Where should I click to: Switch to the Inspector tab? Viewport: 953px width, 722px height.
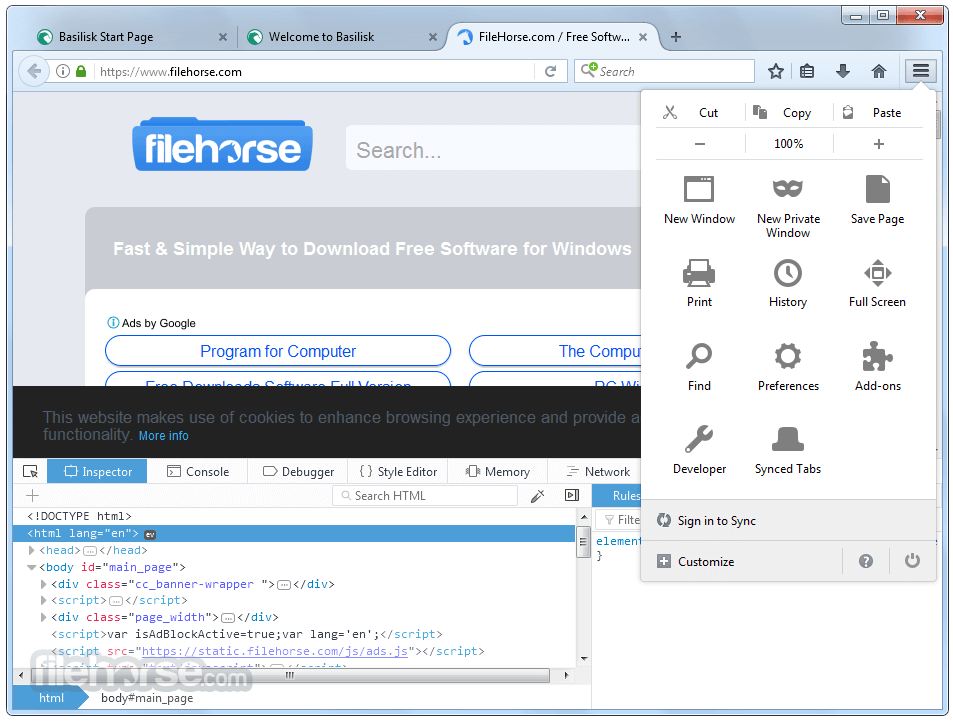click(97, 472)
